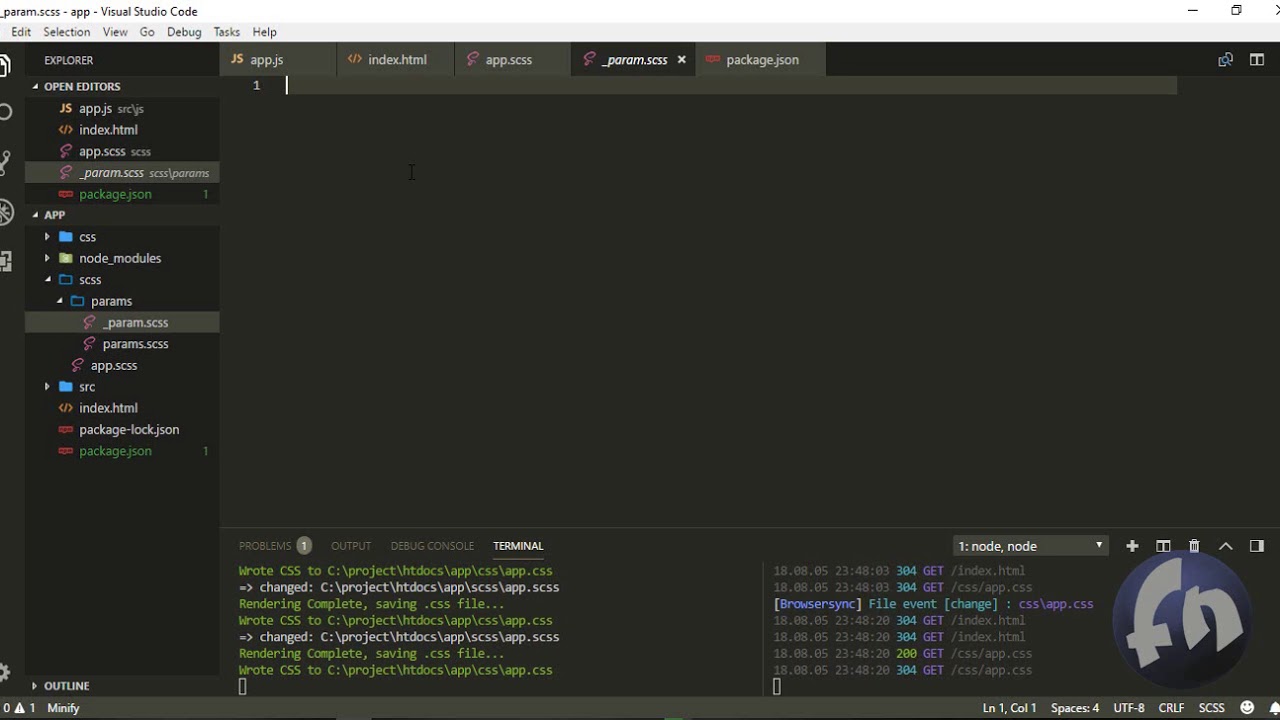
Task: Open the View menu
Action: (x=115, y=32)
